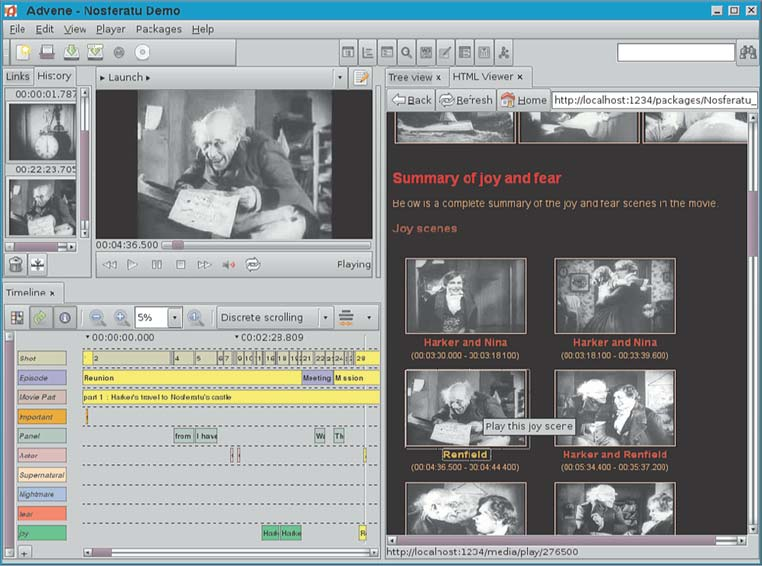This screenshot has height=566, width=762.
Task: Open the View menu
Action: point(75,29)
